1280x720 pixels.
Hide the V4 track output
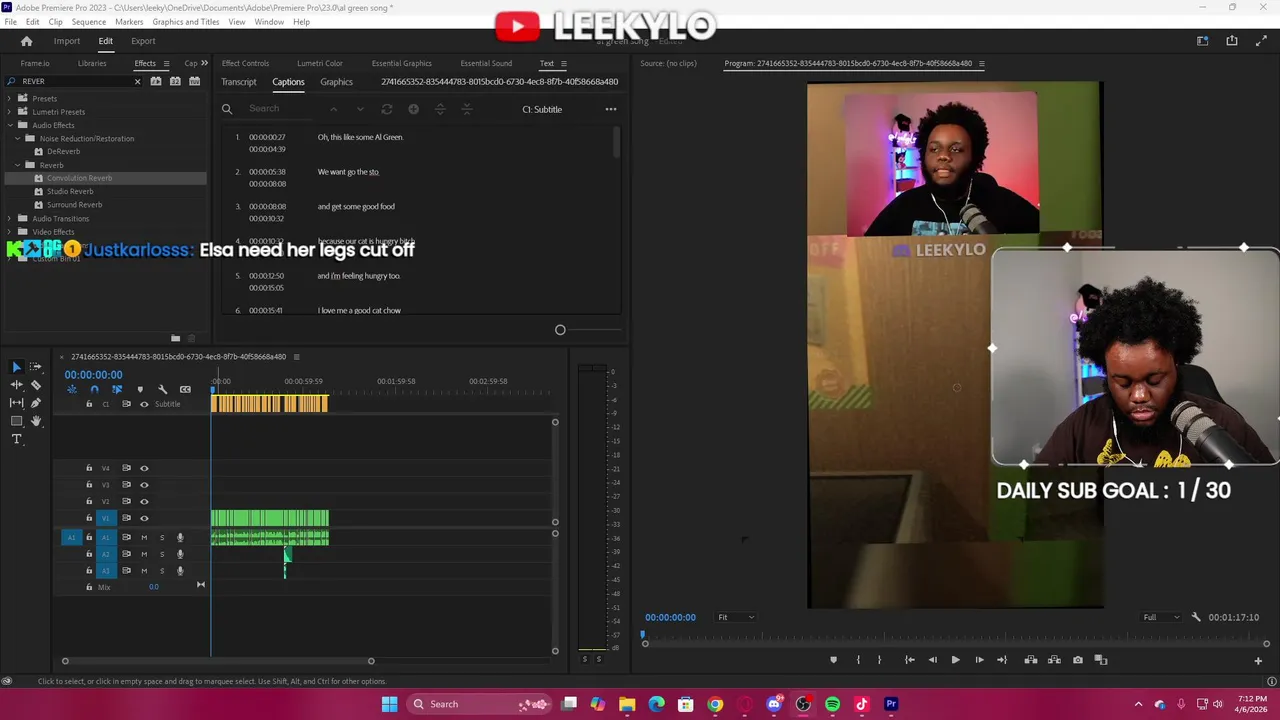click(144, 468)
